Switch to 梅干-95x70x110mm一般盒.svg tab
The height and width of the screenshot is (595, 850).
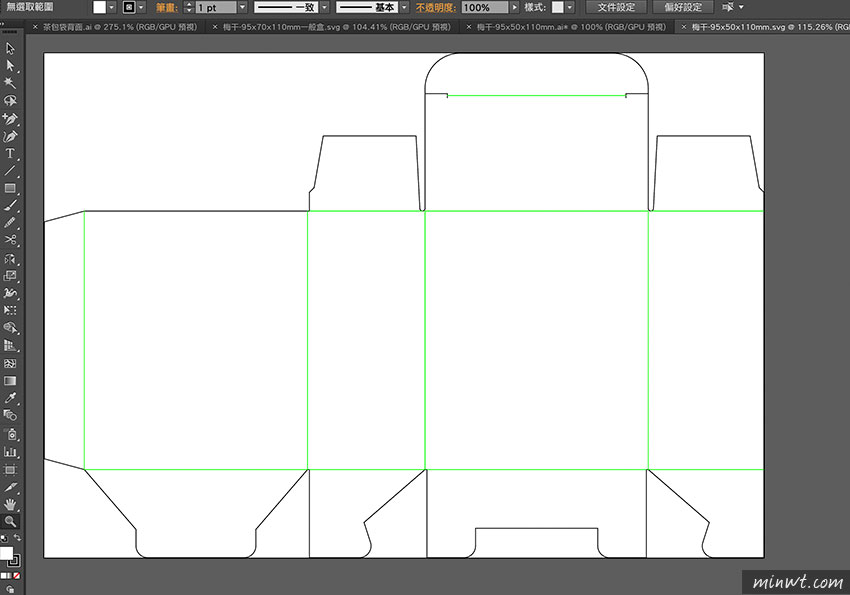pyautogui.click(x=337, y=27)
